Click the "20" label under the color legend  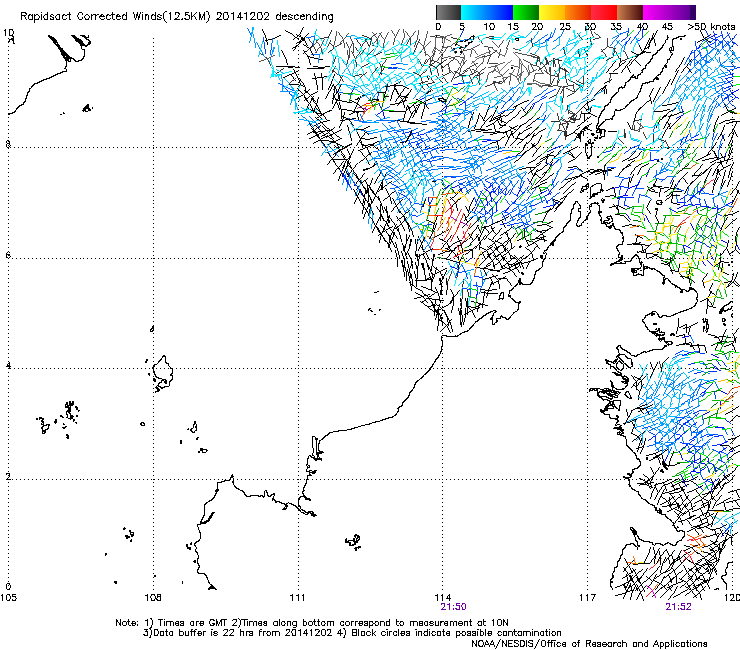click(x=537, y=27)
